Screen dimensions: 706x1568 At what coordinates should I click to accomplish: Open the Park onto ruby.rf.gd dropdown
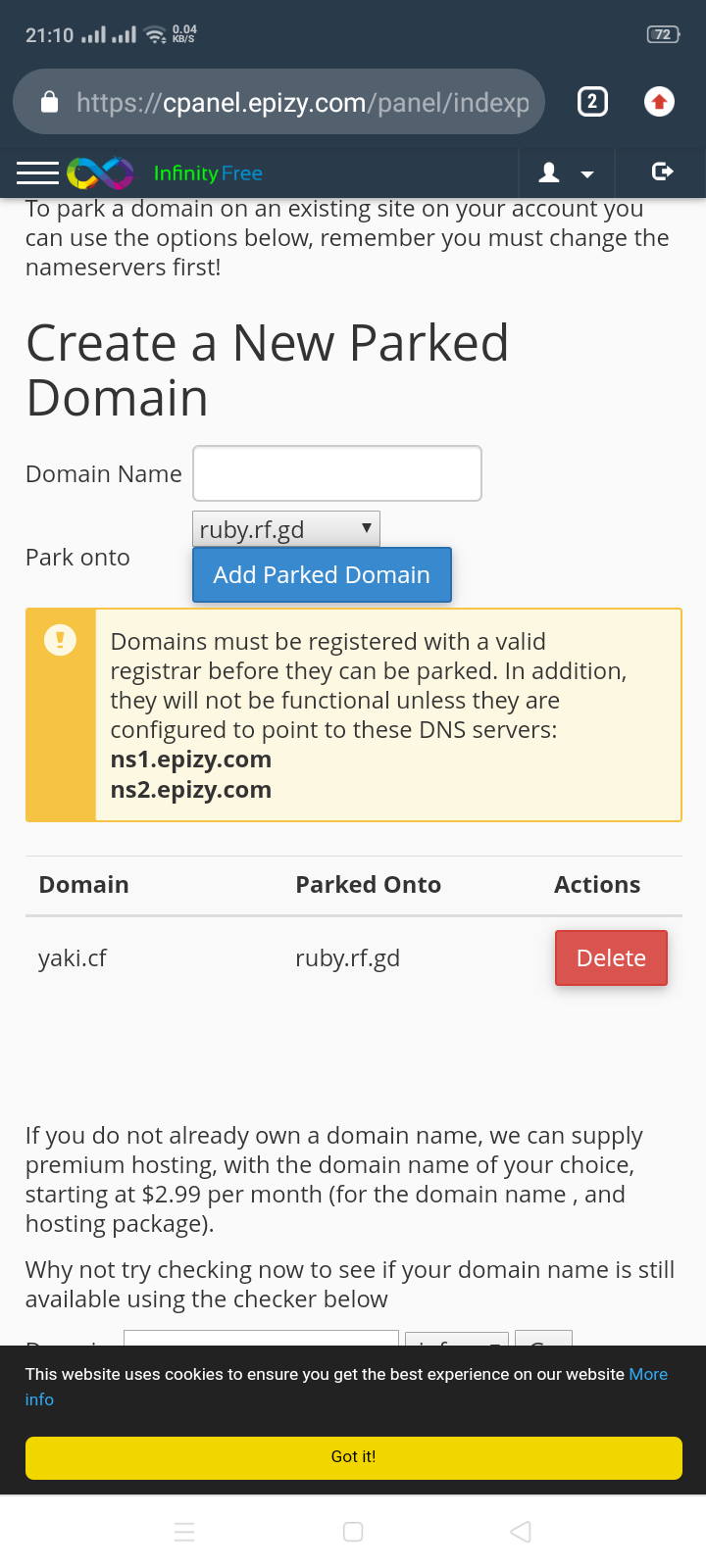[x=286, y=529]
